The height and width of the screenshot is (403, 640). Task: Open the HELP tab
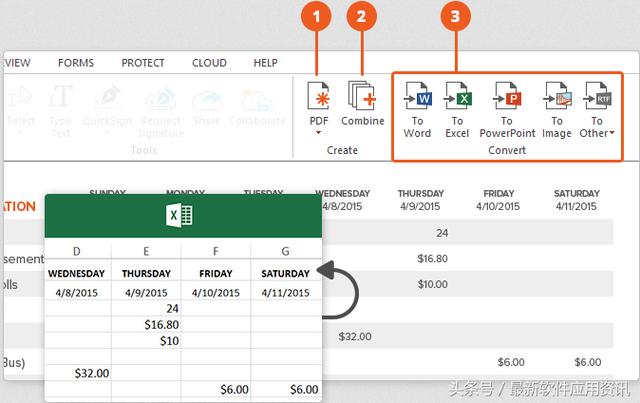[265, 63]
